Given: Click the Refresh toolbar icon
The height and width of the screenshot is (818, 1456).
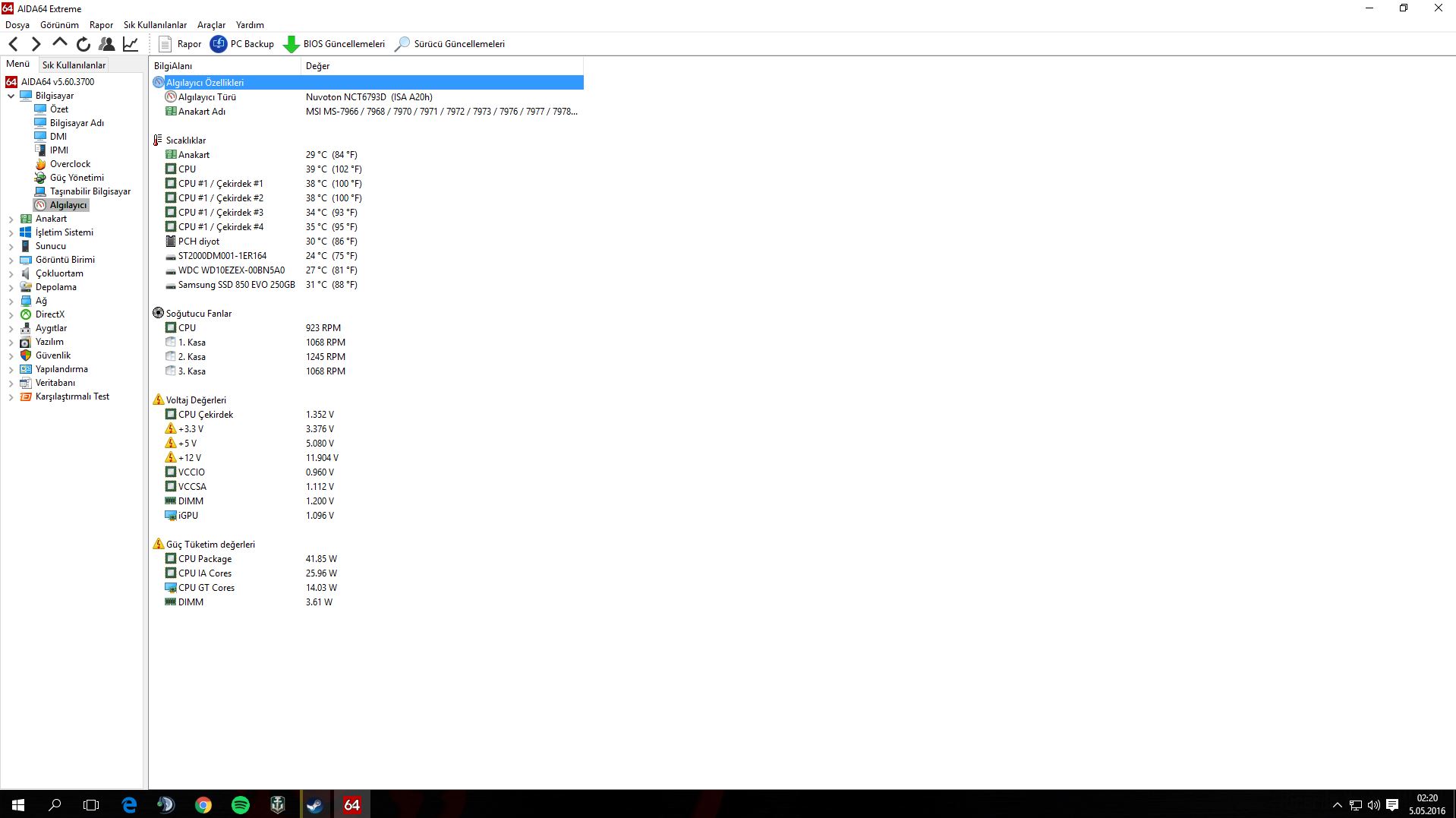Looking at the screenshot, I should [84, 44].
